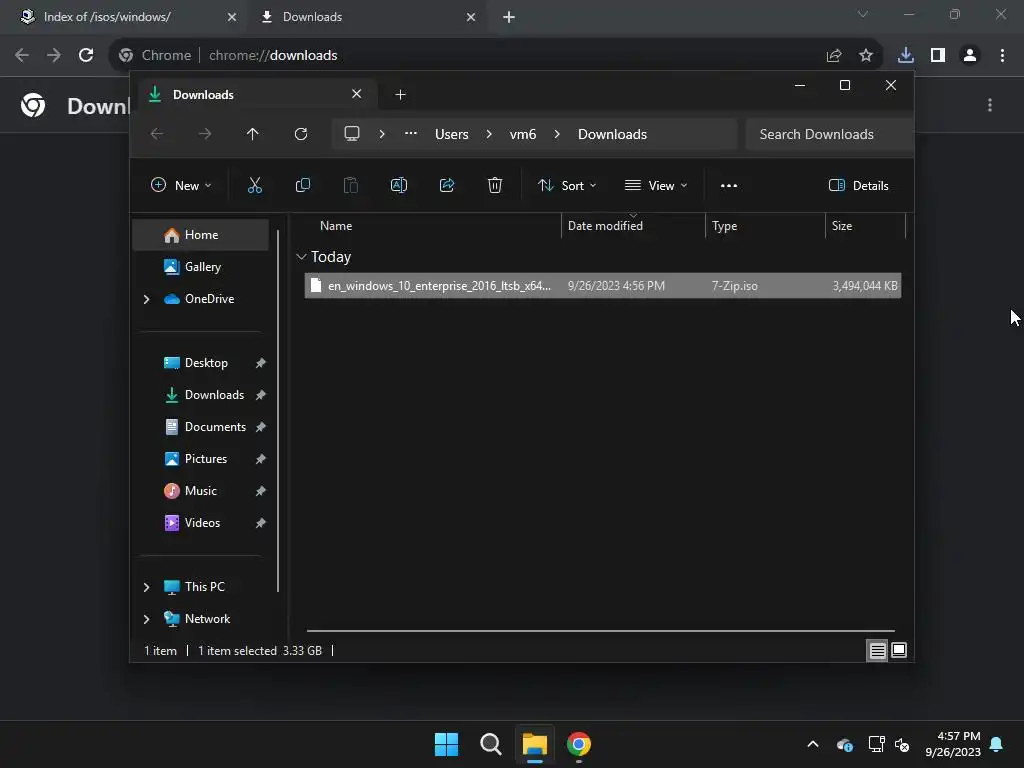
Task: Open Chrome profile avatar menu
Action: click(970, 56)
